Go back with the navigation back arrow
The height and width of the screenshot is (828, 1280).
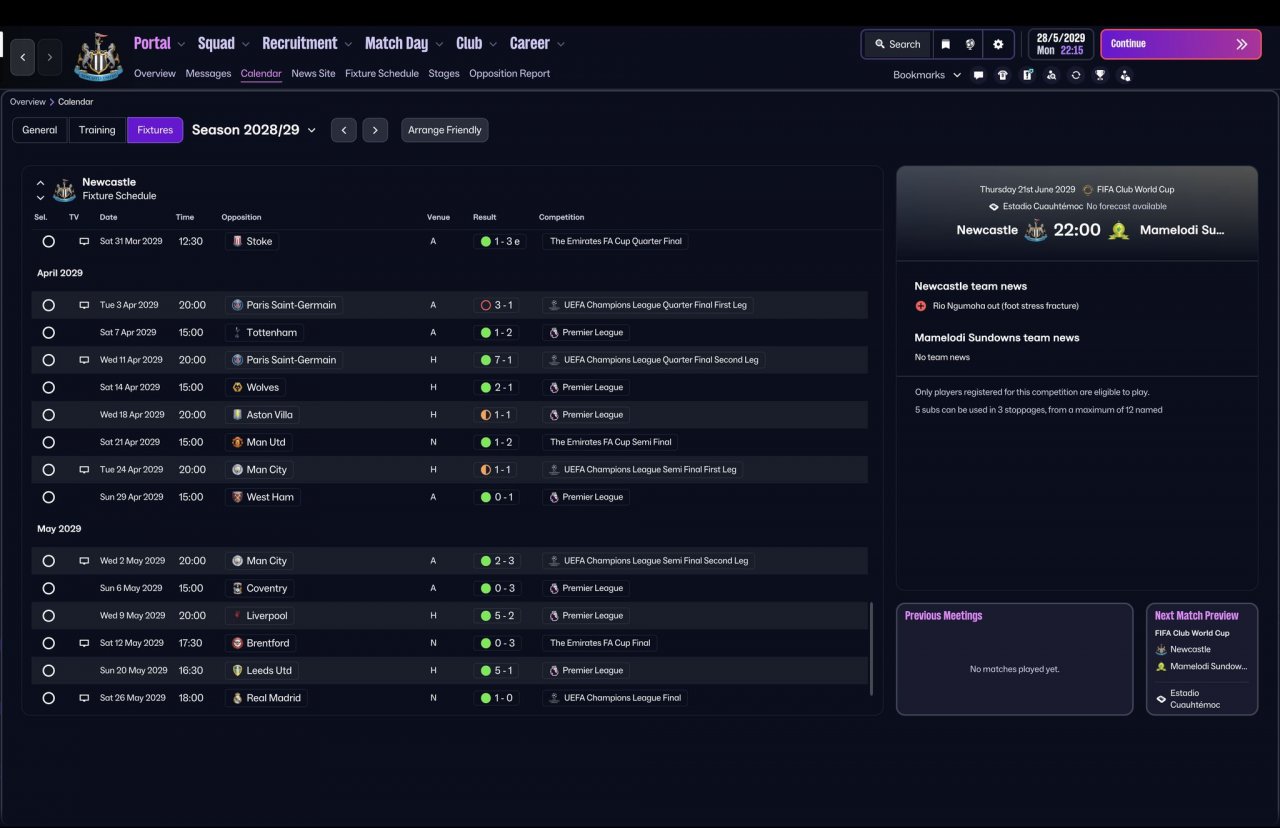(23, 57)
